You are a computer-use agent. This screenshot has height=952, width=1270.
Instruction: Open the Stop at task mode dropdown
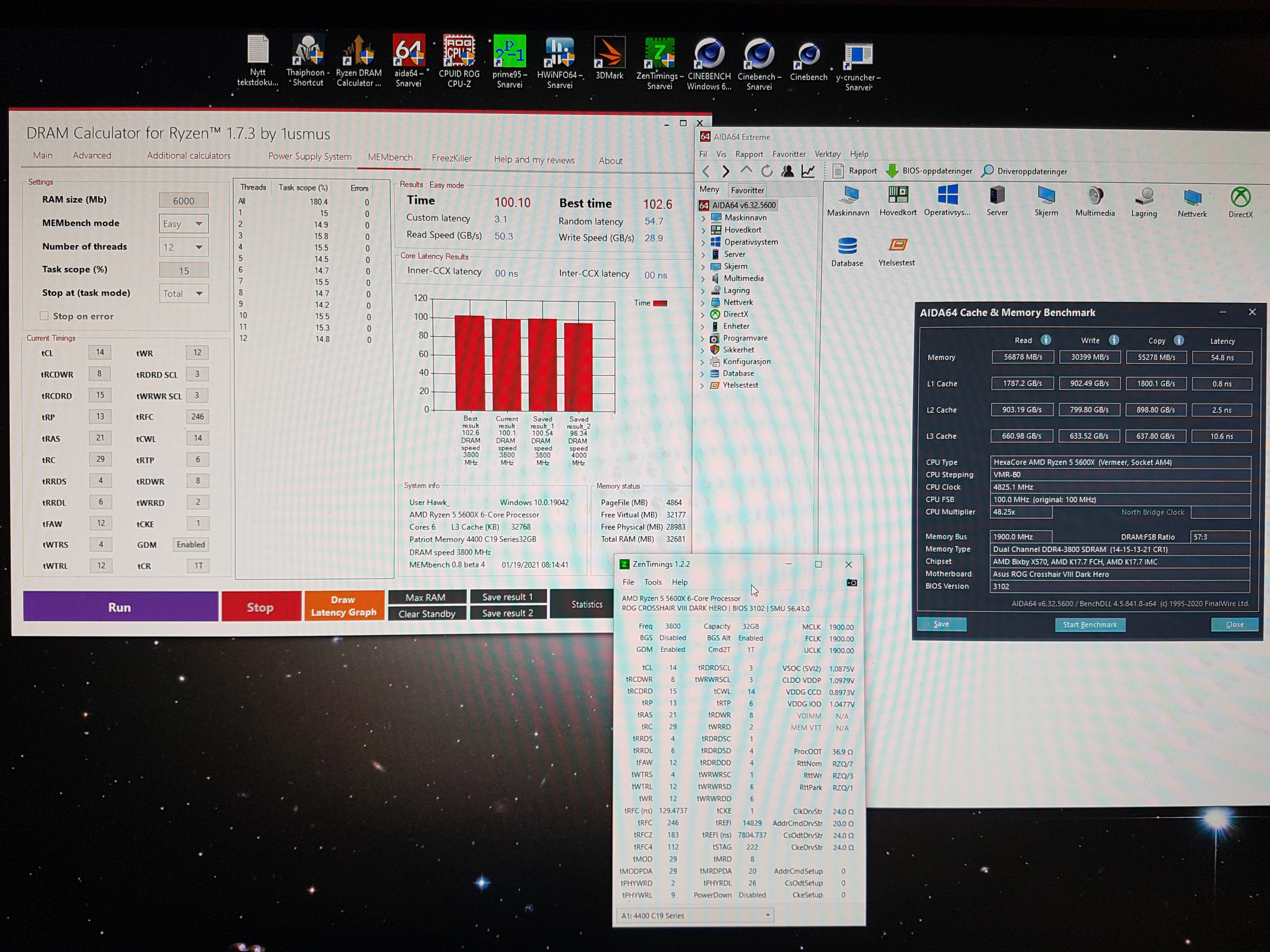coord(184,294)
